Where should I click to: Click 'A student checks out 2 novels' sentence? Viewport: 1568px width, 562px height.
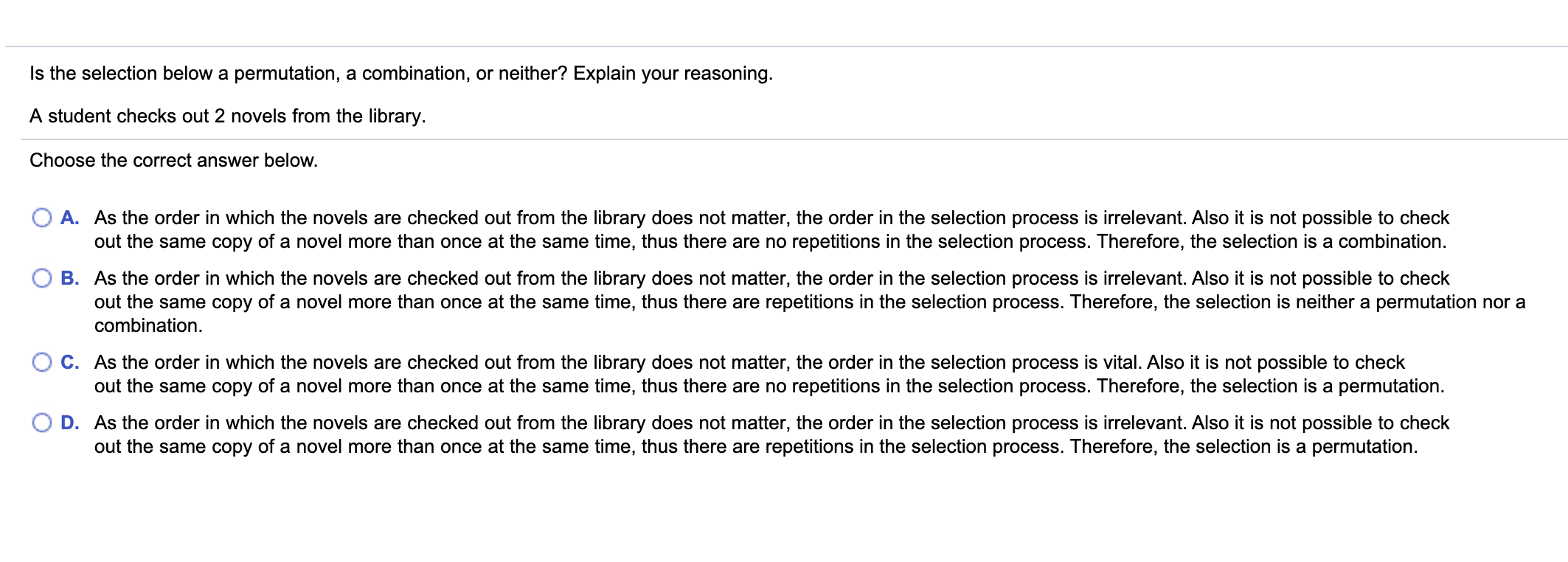coord(227,116)
